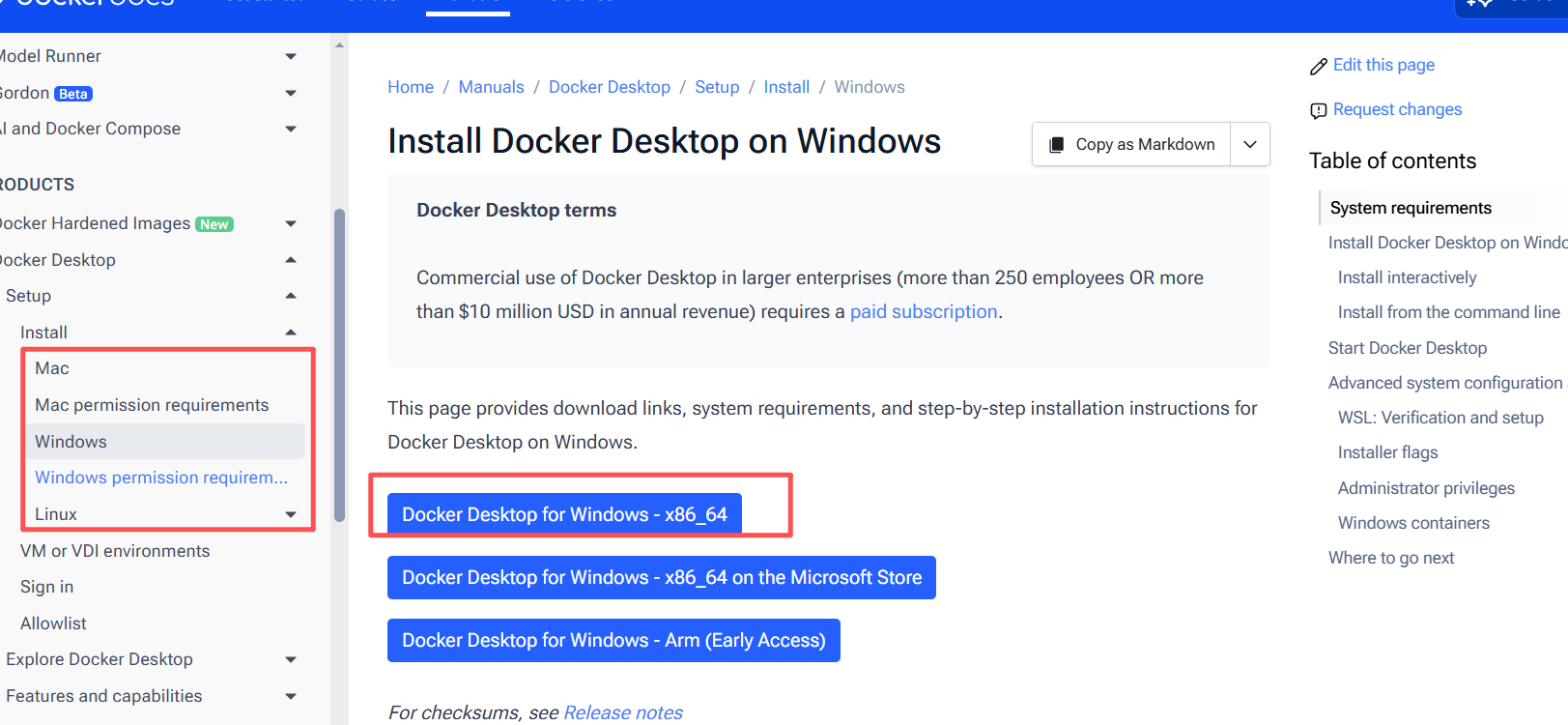The height and width of the screenshot is (725, 1568).
Task: Open Windows permission requirements sidebar link
Action: (x=161, y=478)
